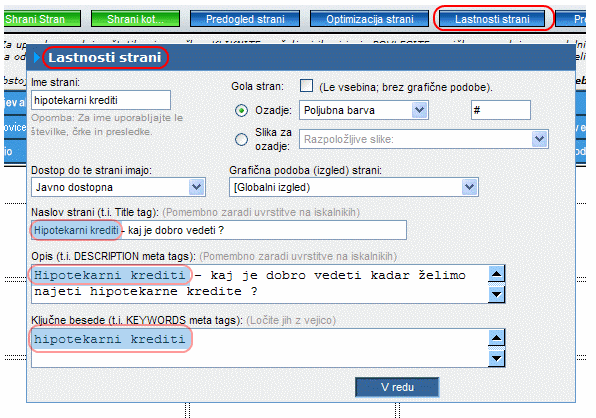Focus the Ime strani input field
The image size is (596, 418).
tap(101, 100)
